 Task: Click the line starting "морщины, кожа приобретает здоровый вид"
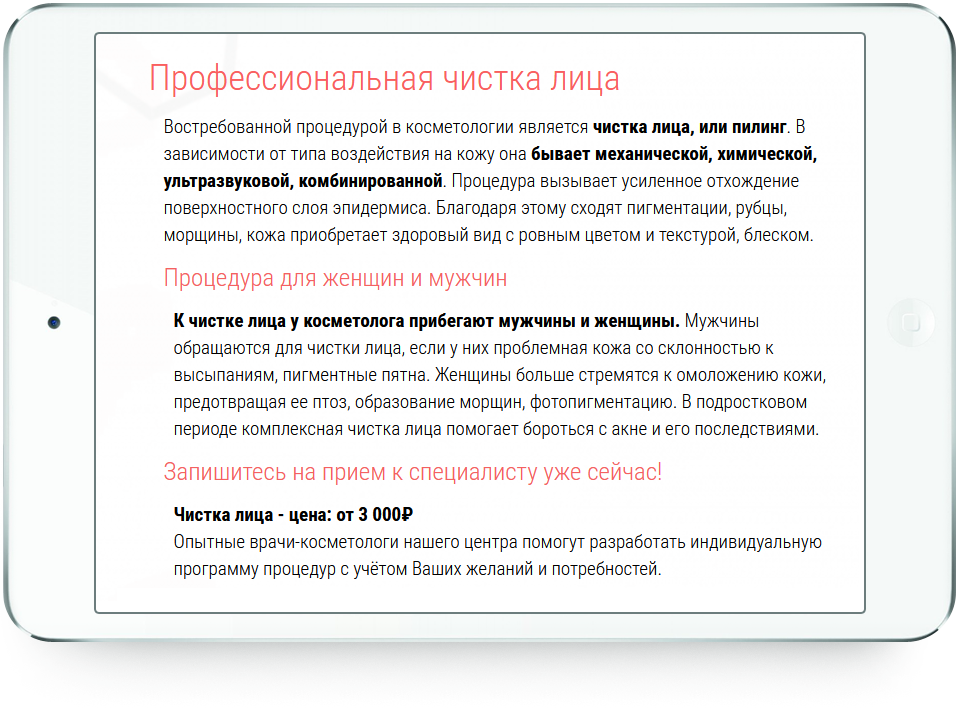click(489, 235)
